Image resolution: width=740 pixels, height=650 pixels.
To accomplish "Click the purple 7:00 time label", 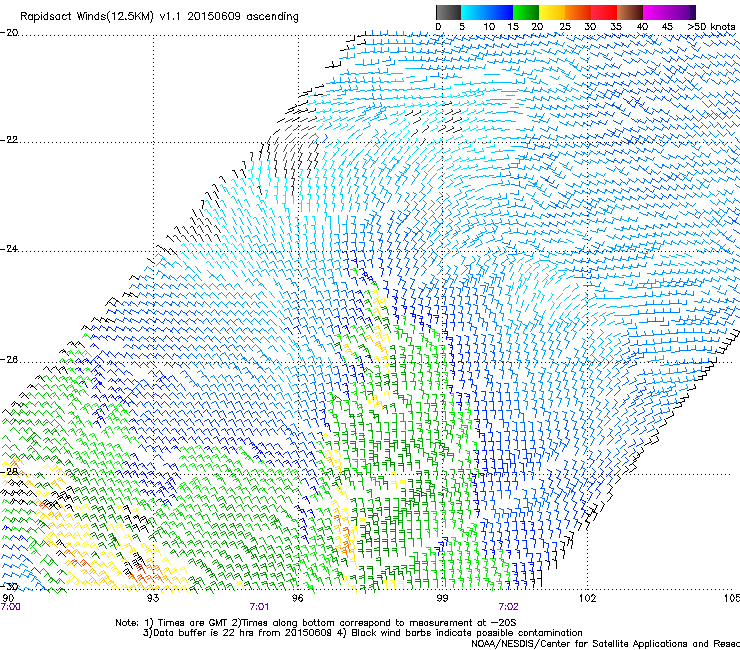I will pyautogui.click(x=10, y=607).
